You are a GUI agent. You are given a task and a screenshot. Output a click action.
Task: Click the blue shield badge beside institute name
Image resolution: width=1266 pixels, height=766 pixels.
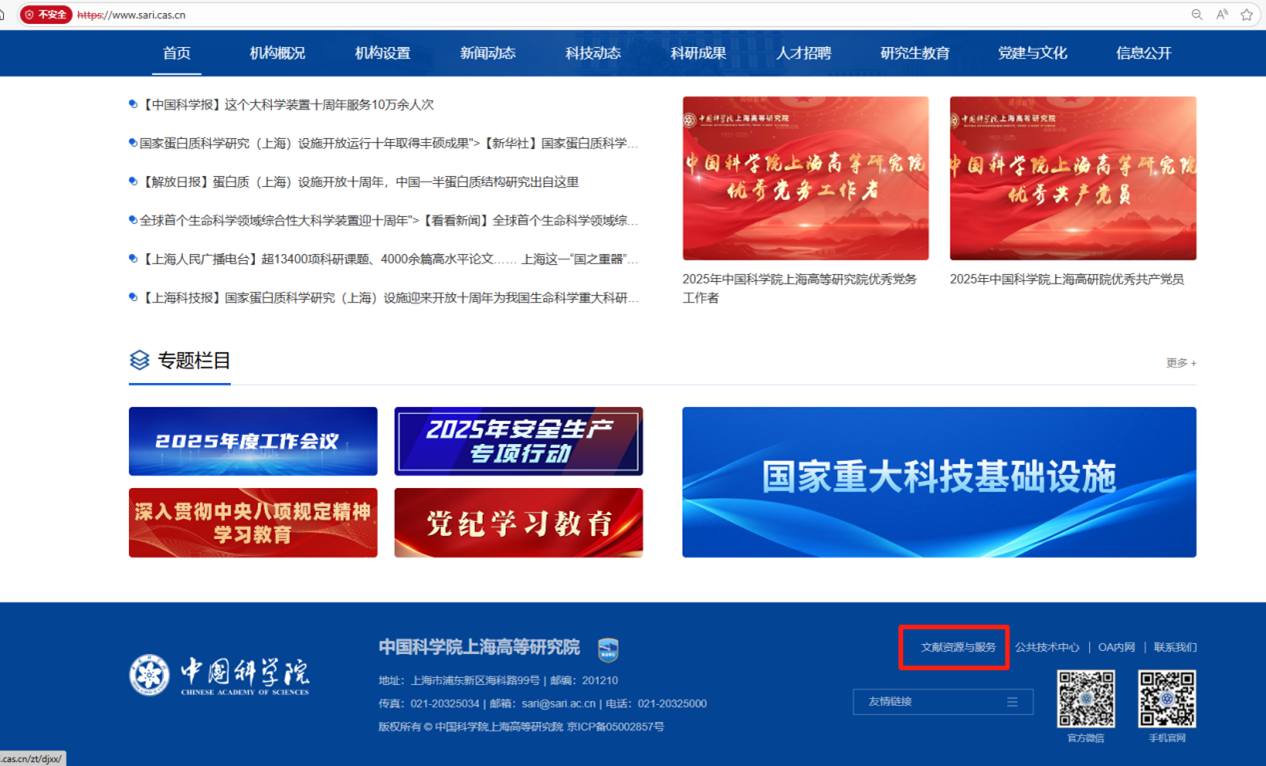(608, 650)
